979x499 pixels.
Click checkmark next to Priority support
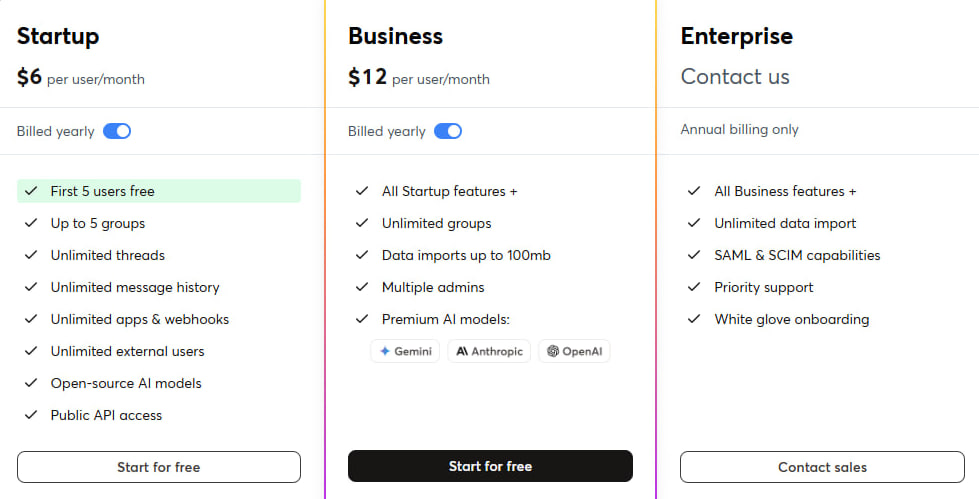coord(694,287)
